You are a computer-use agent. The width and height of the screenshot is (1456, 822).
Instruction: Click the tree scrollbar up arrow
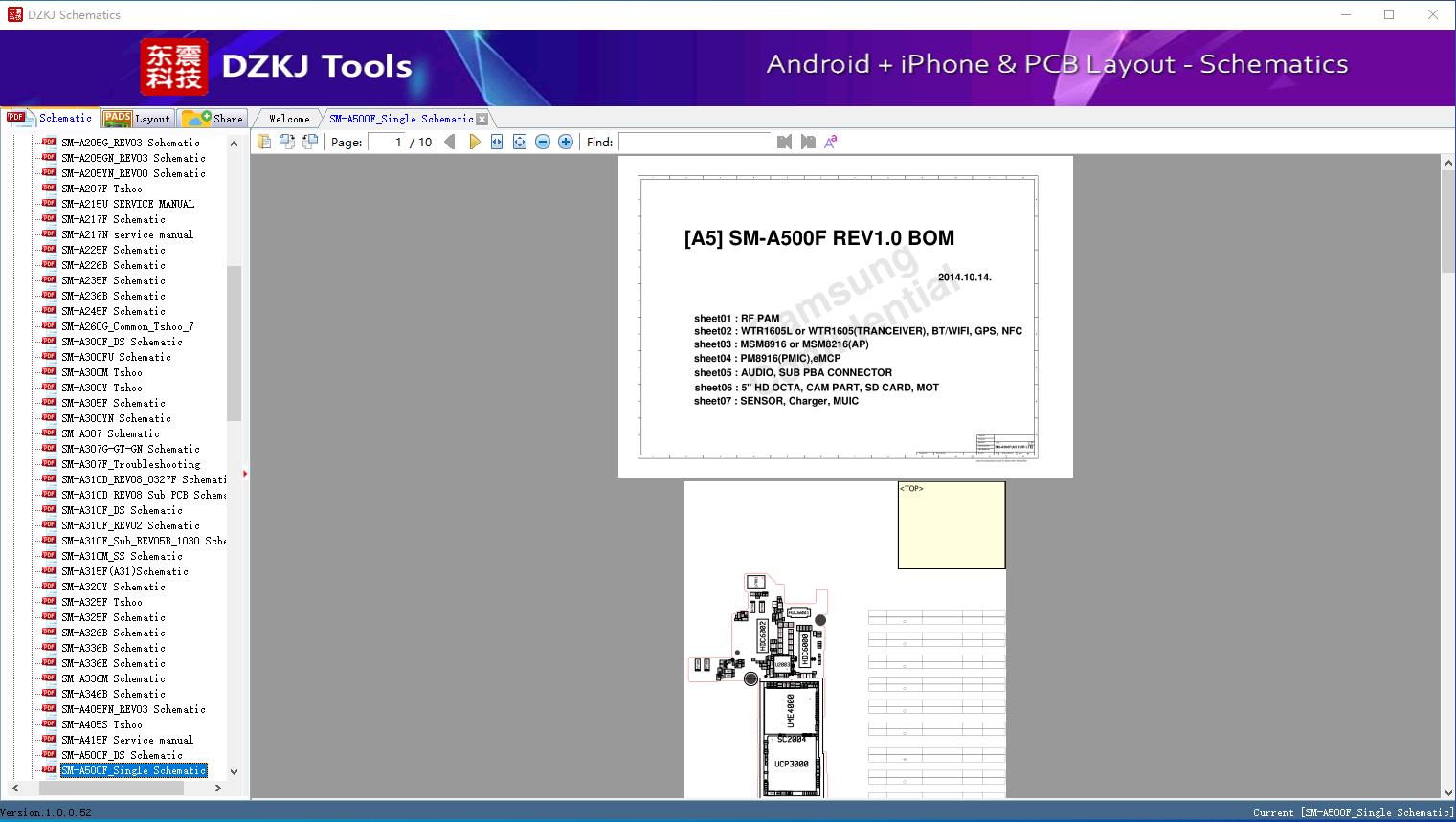pos(234,144)
